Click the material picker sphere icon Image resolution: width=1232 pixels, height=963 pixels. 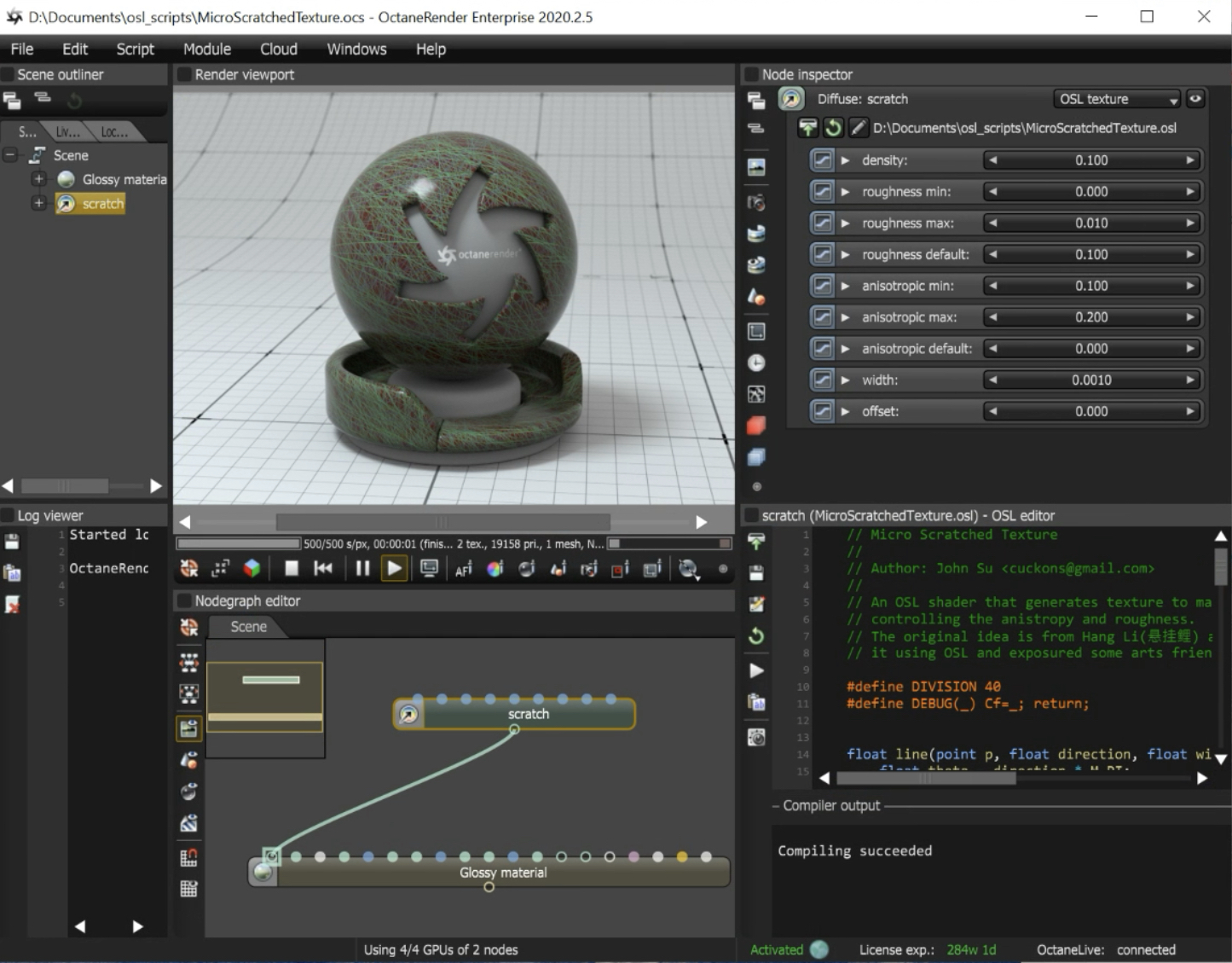tap(526, 569)
